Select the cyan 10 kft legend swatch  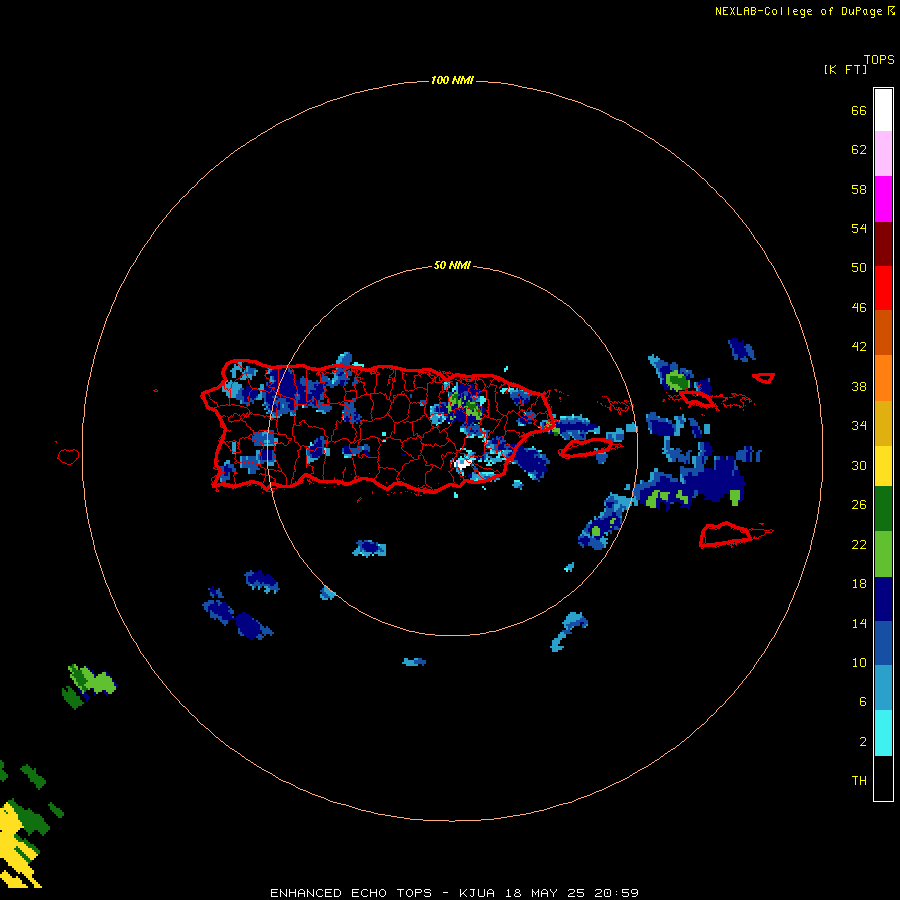tap(883, 733)
